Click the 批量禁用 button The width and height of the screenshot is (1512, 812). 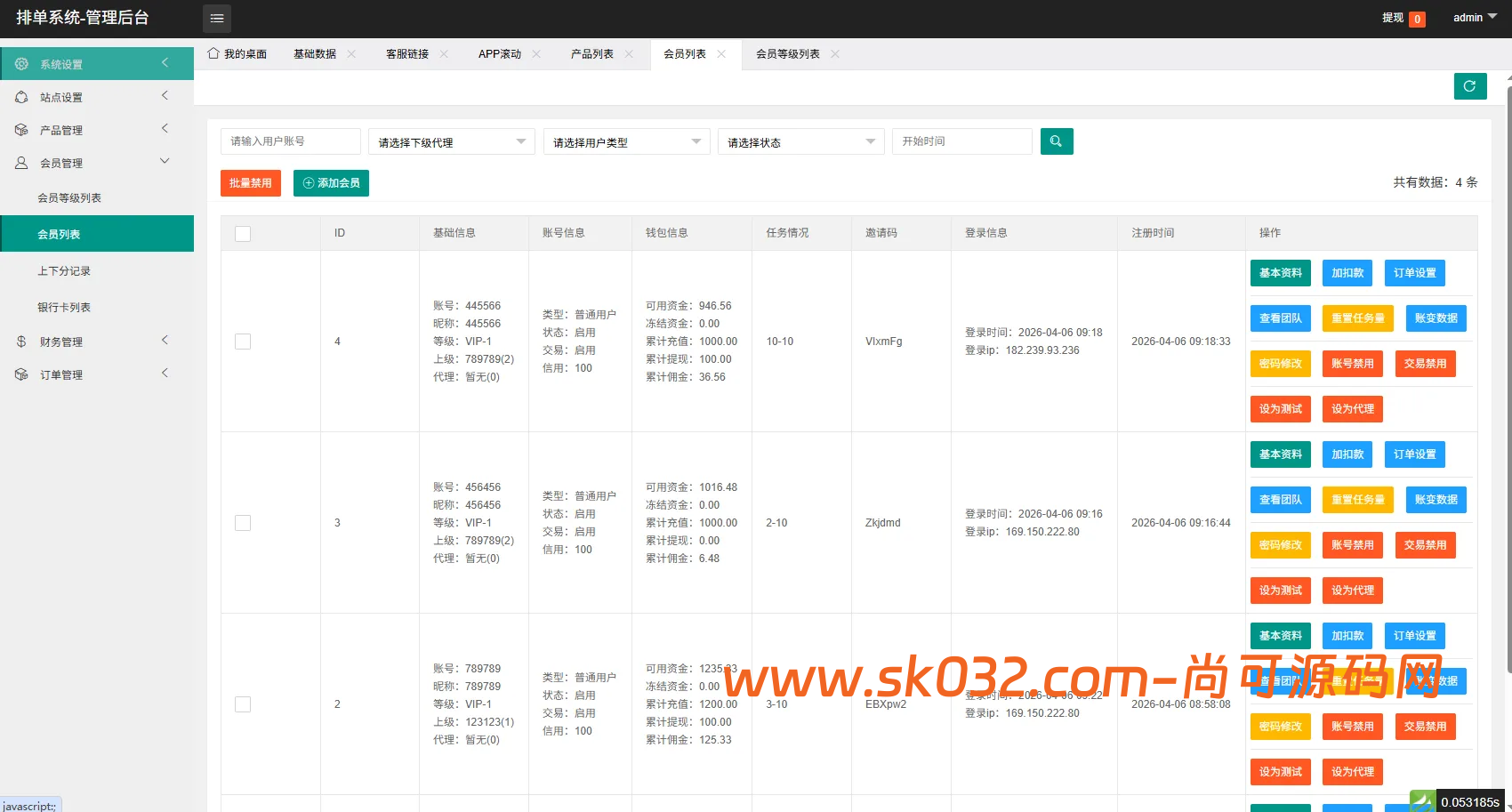(251, 183)
